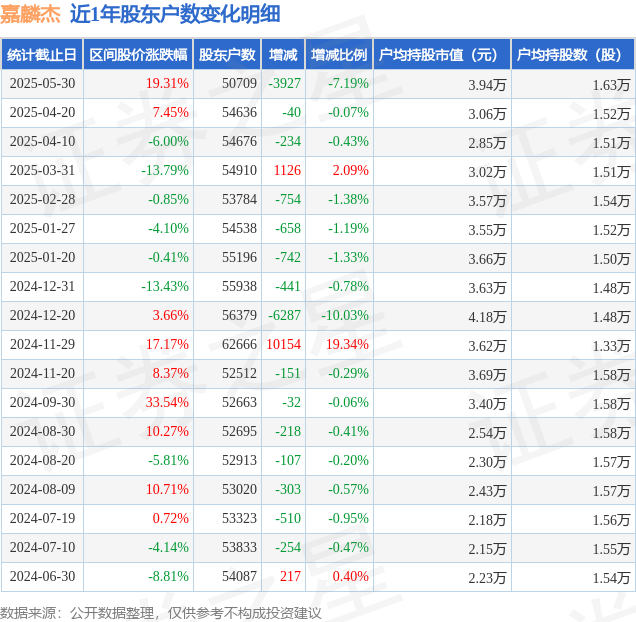This screenshot has width=636, height=622.
Task: Click the 区间股价涨跌幅 column header
Action: (138, 54)
